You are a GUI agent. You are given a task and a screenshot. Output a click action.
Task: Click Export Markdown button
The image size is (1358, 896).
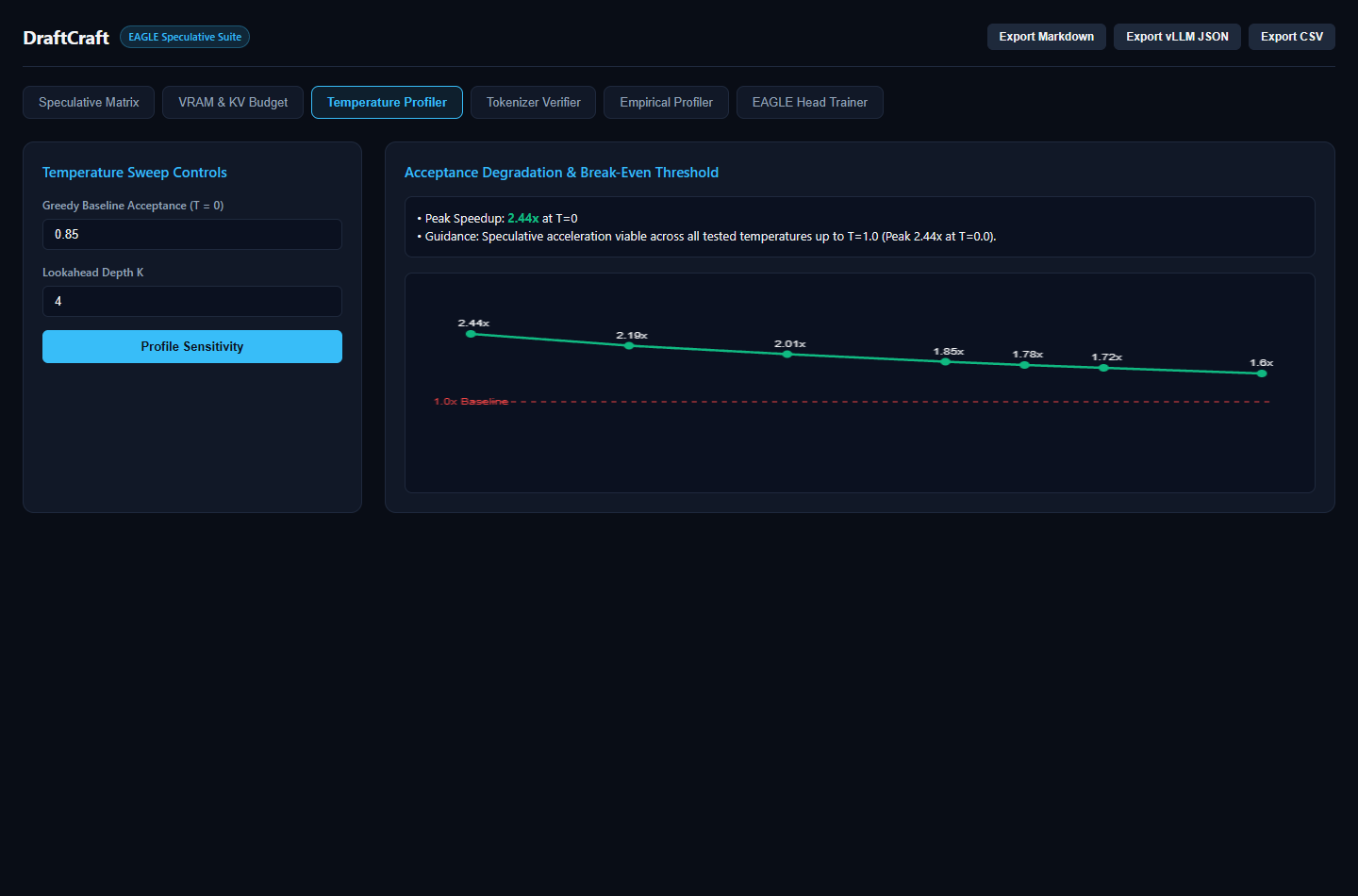[1047, 37]
